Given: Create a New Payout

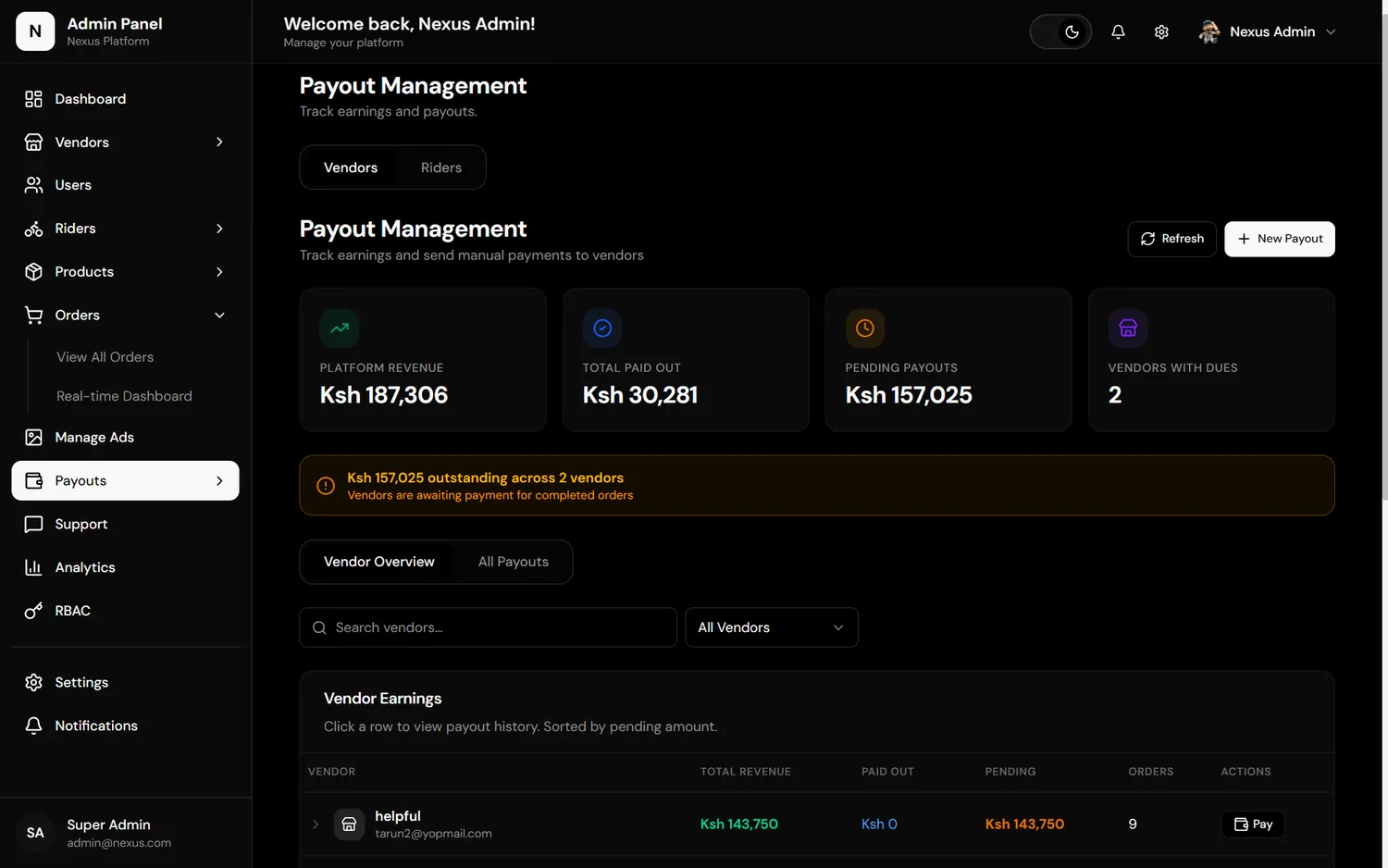Looking at the screenshot, I should click(x=1280, y=239).
